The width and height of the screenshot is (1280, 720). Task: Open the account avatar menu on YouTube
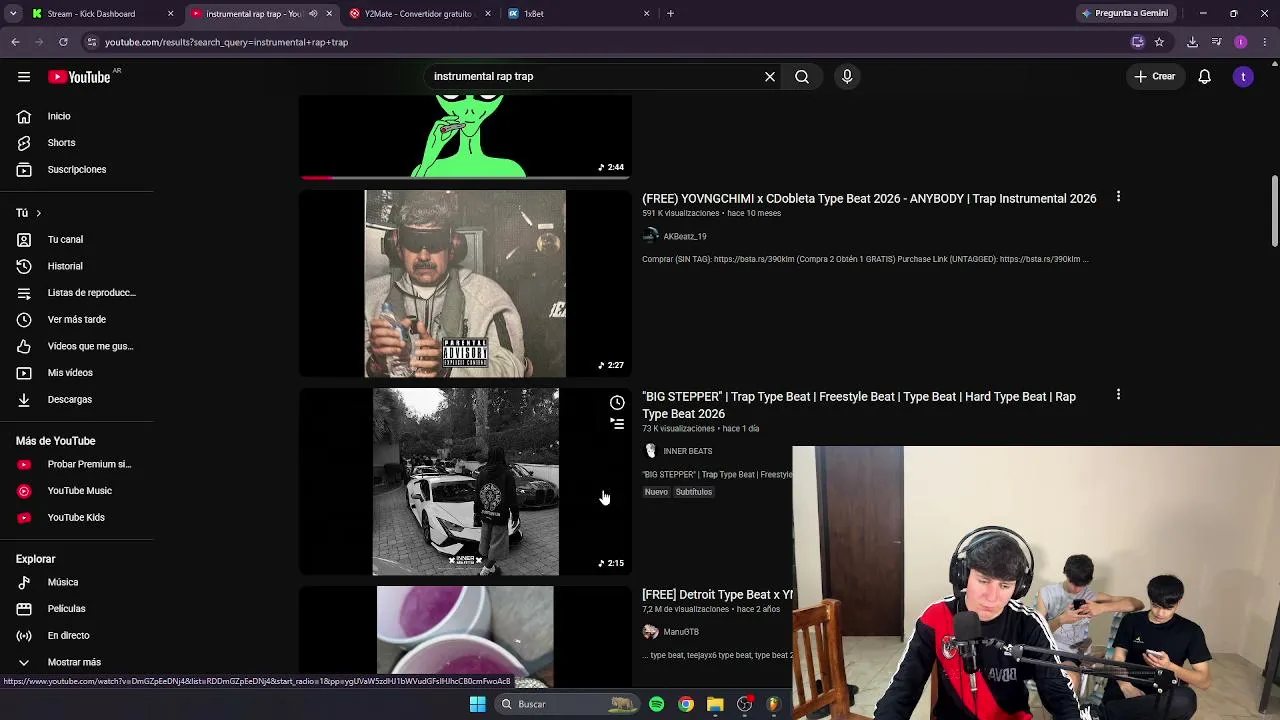[1243, 76]
